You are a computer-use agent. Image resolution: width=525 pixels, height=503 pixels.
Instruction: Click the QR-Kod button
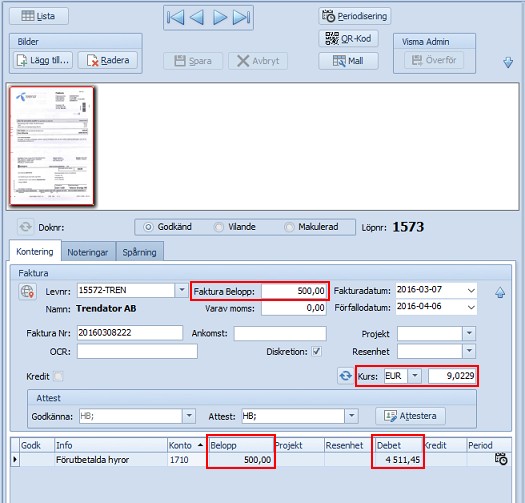348,39
